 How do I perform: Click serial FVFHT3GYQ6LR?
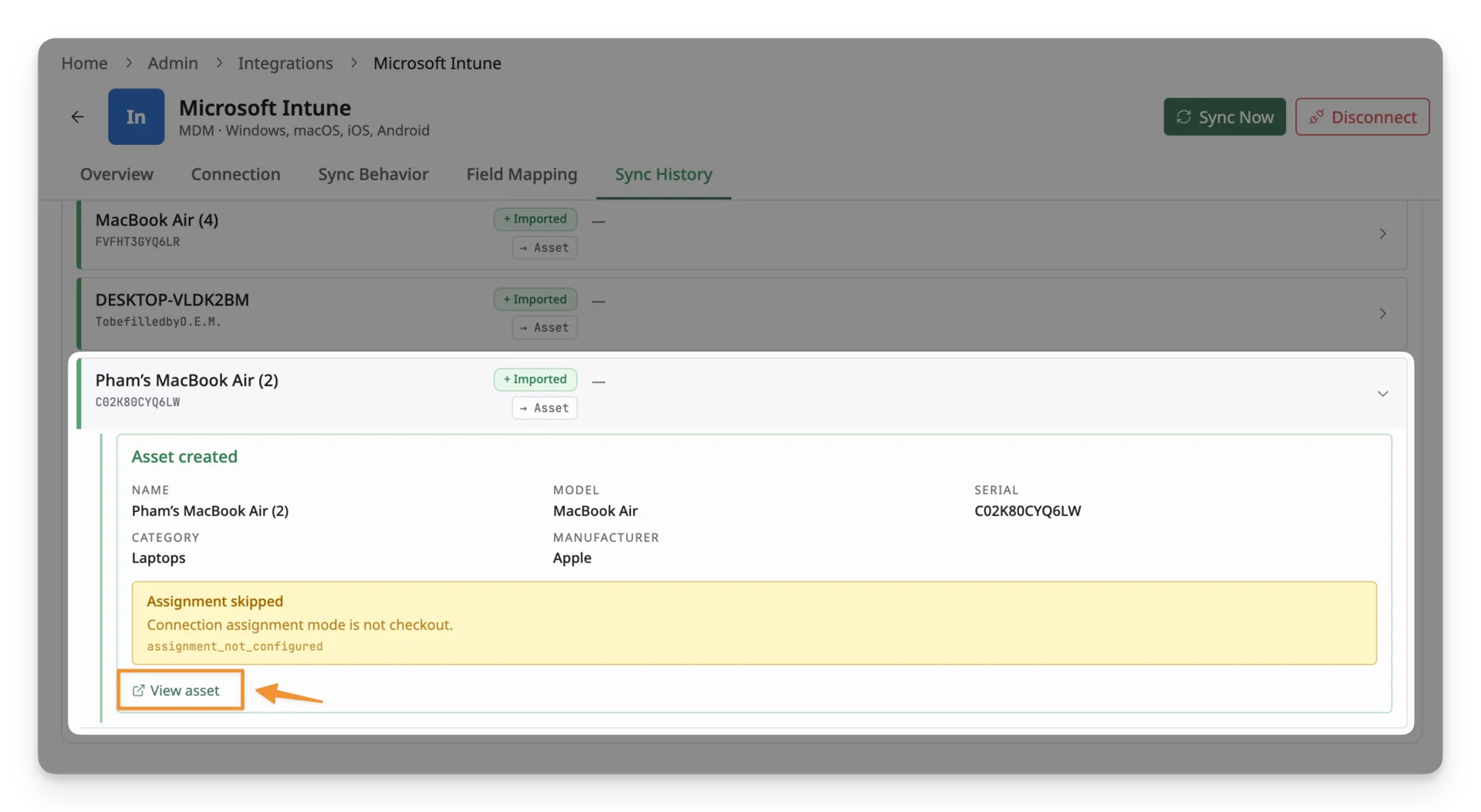(x=137, y=242)
